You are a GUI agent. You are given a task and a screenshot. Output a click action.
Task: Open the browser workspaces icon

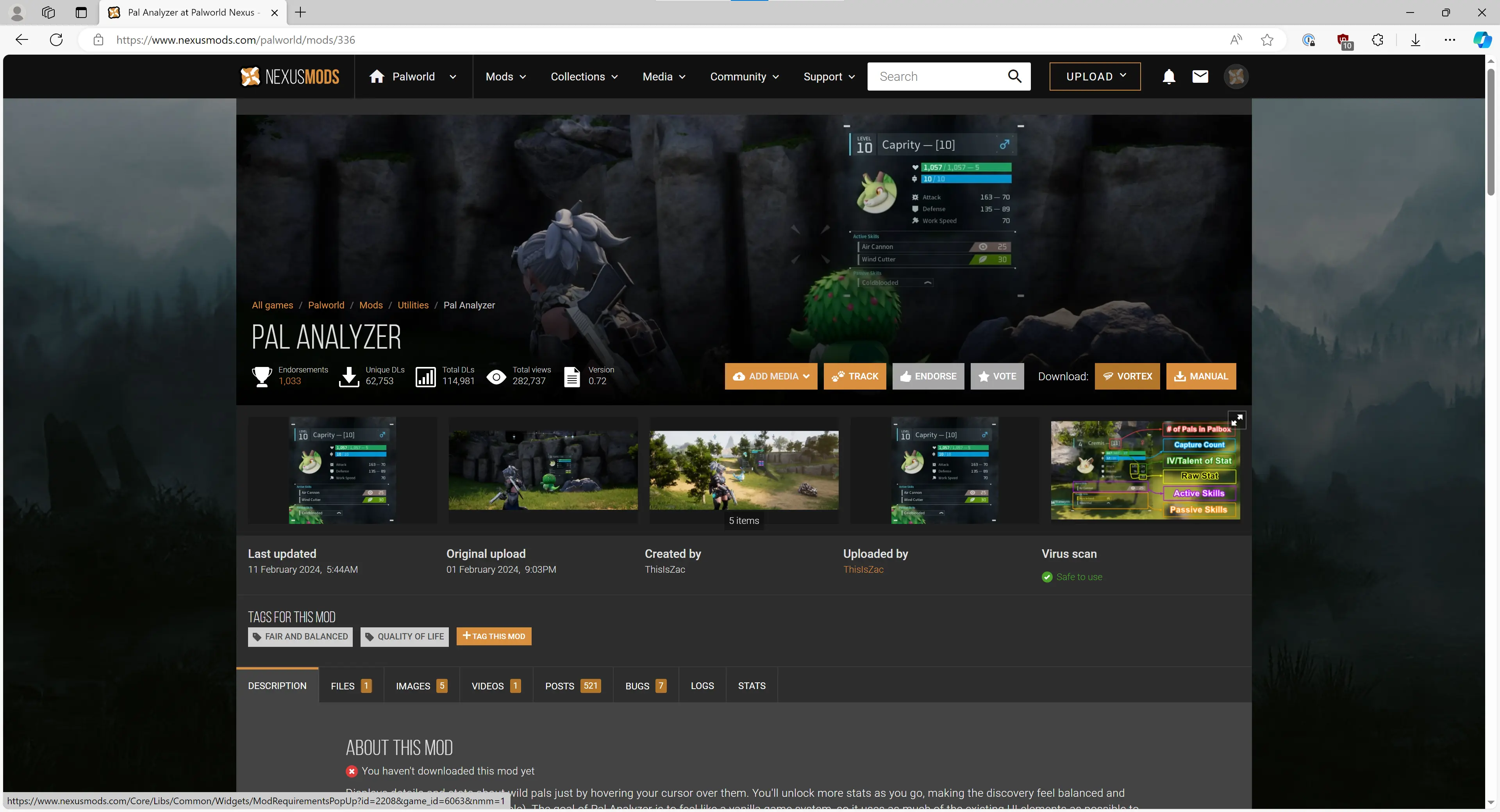tap(48, 12)
